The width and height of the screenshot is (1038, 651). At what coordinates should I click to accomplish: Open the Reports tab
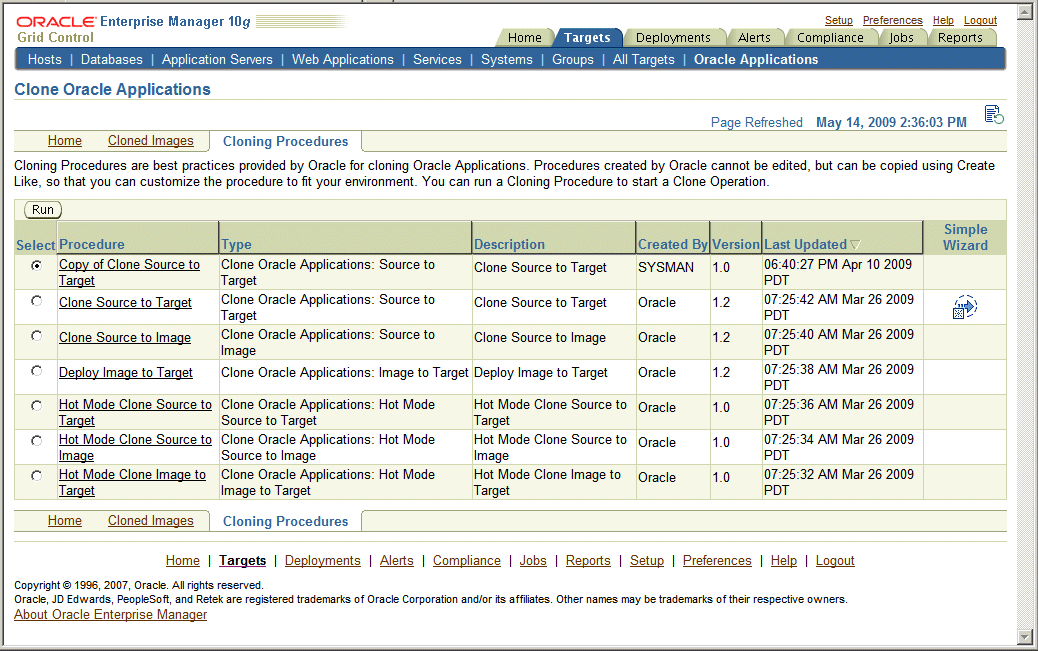[x=960, y=38]
